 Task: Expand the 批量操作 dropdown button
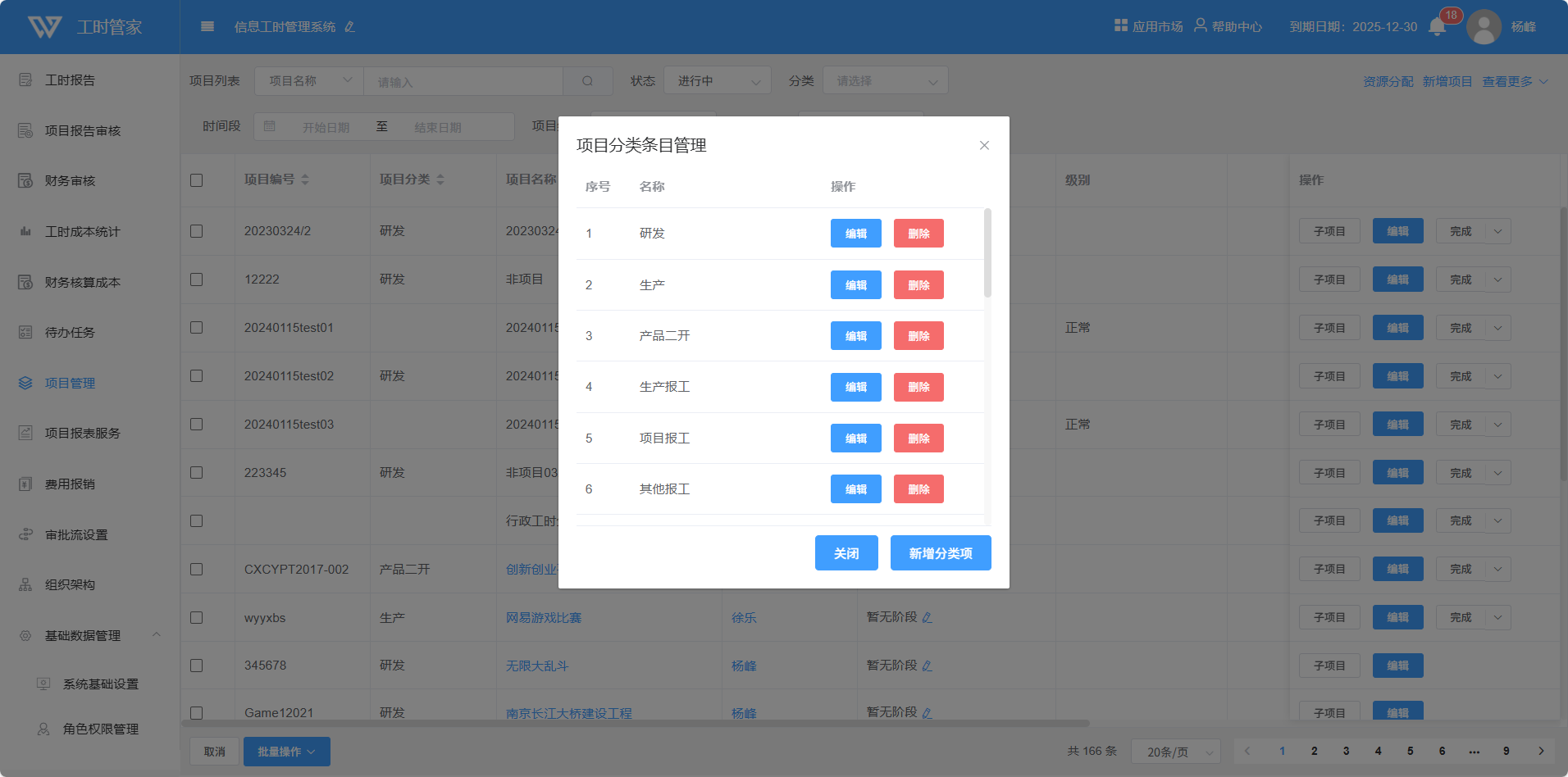(286, 752)
